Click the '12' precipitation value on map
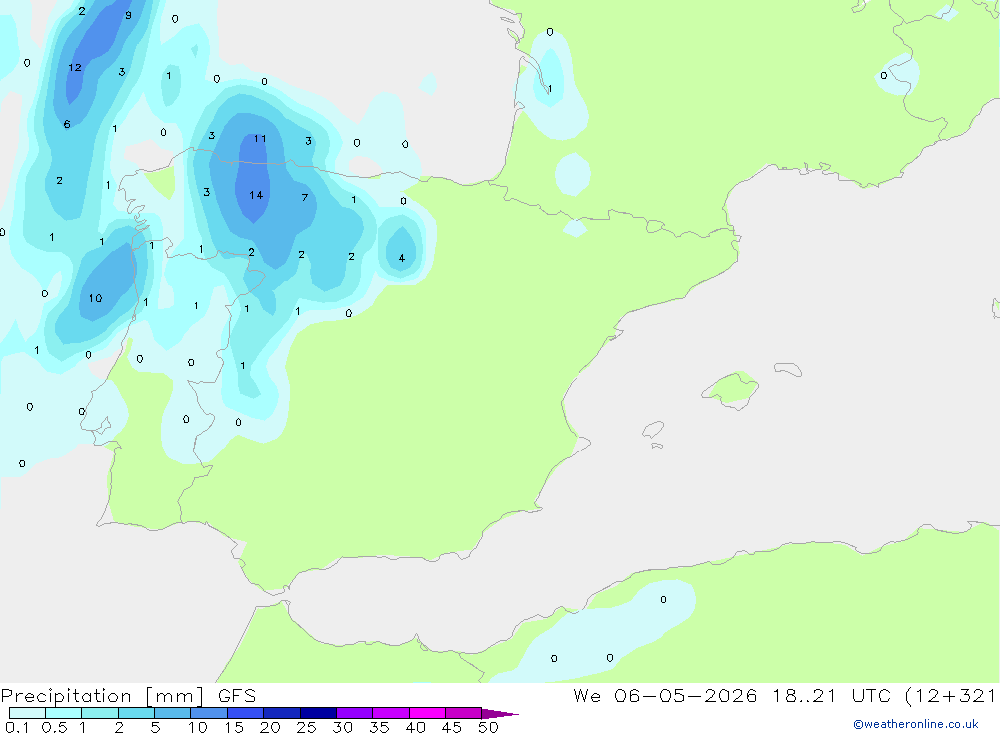This screenshot has width=1000, height=733. pyautogui.click(x=75, y=68)
